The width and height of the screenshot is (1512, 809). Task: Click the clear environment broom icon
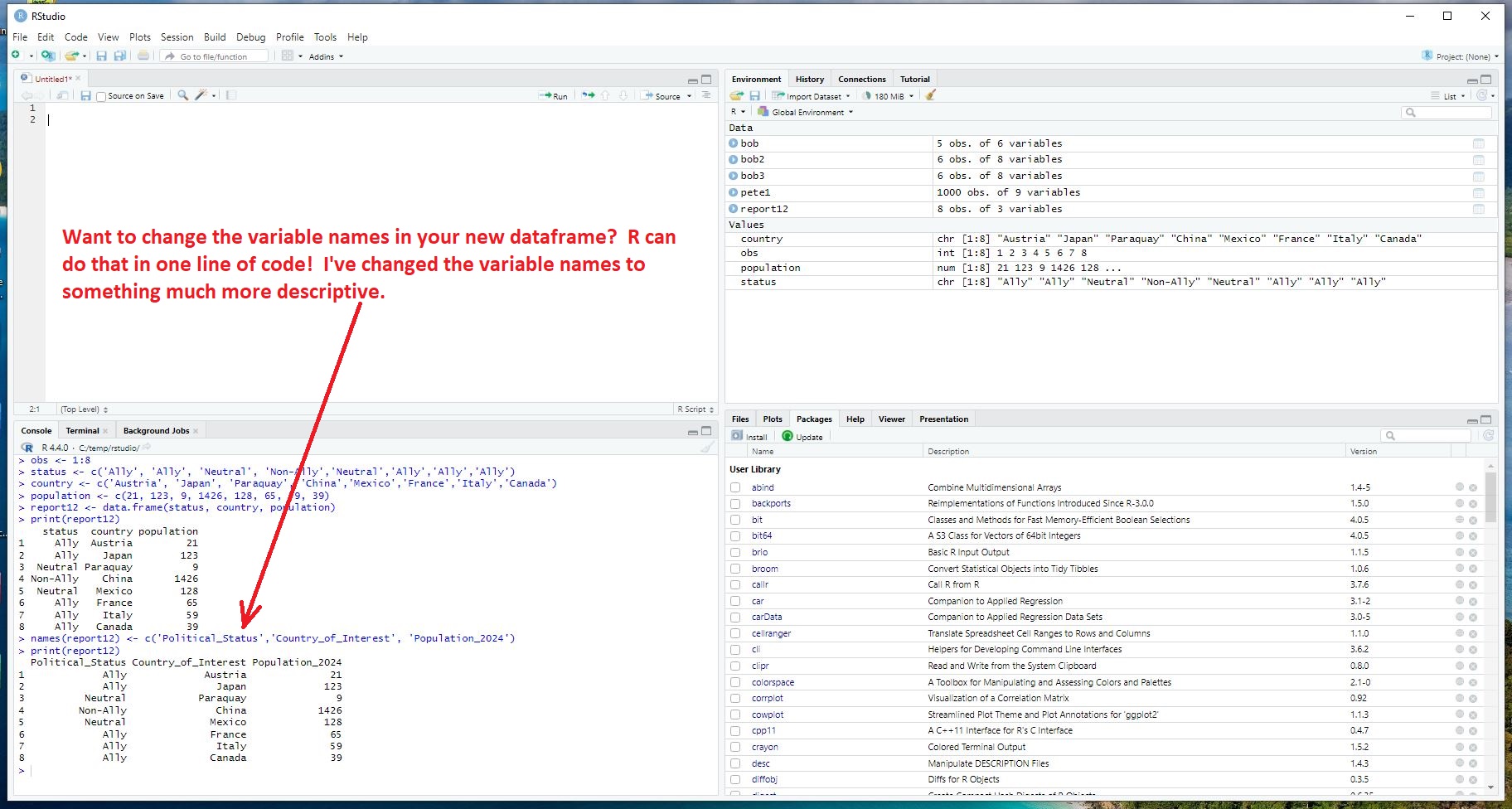930,95
